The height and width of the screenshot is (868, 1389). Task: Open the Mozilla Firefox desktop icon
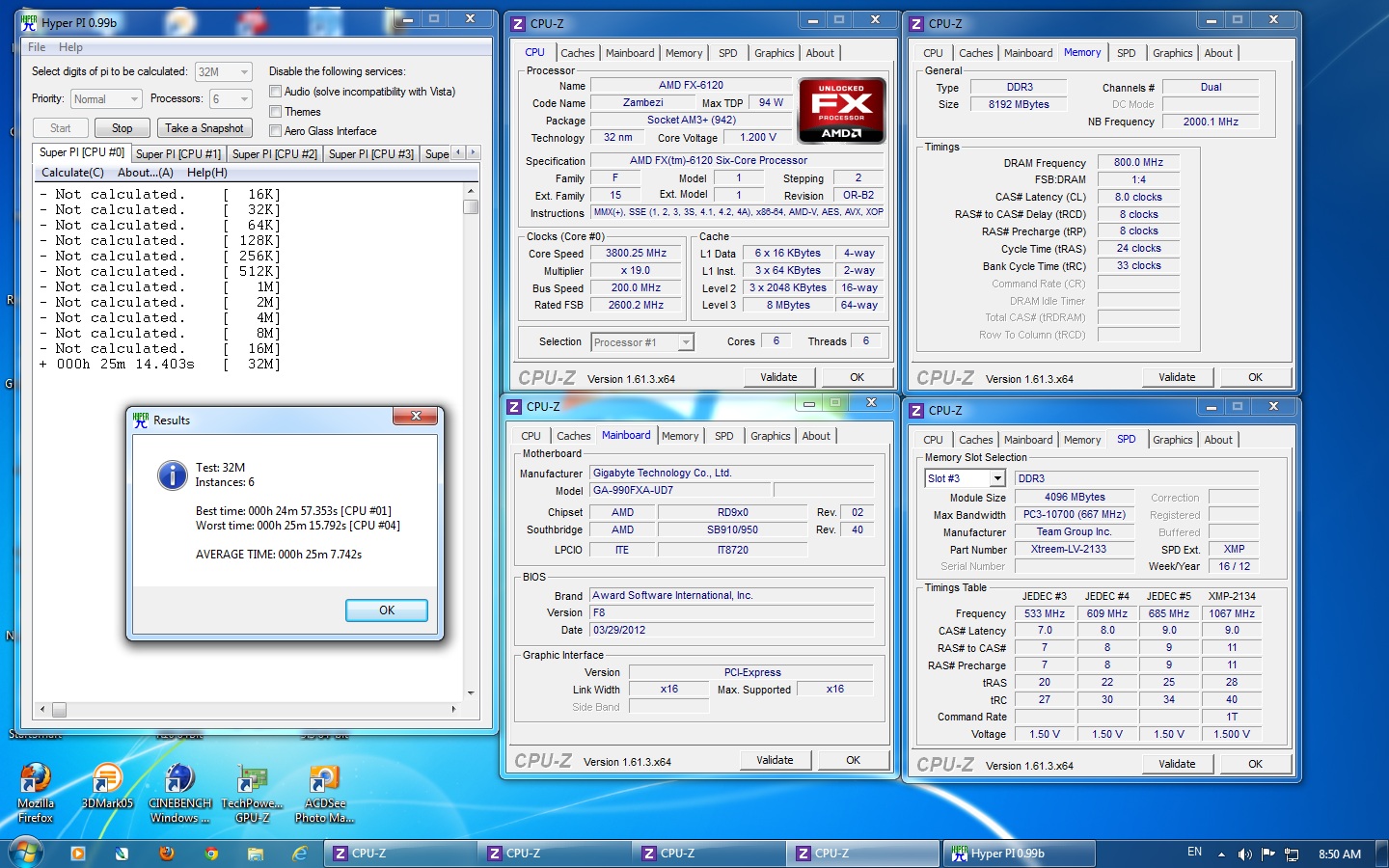point(36,779)
